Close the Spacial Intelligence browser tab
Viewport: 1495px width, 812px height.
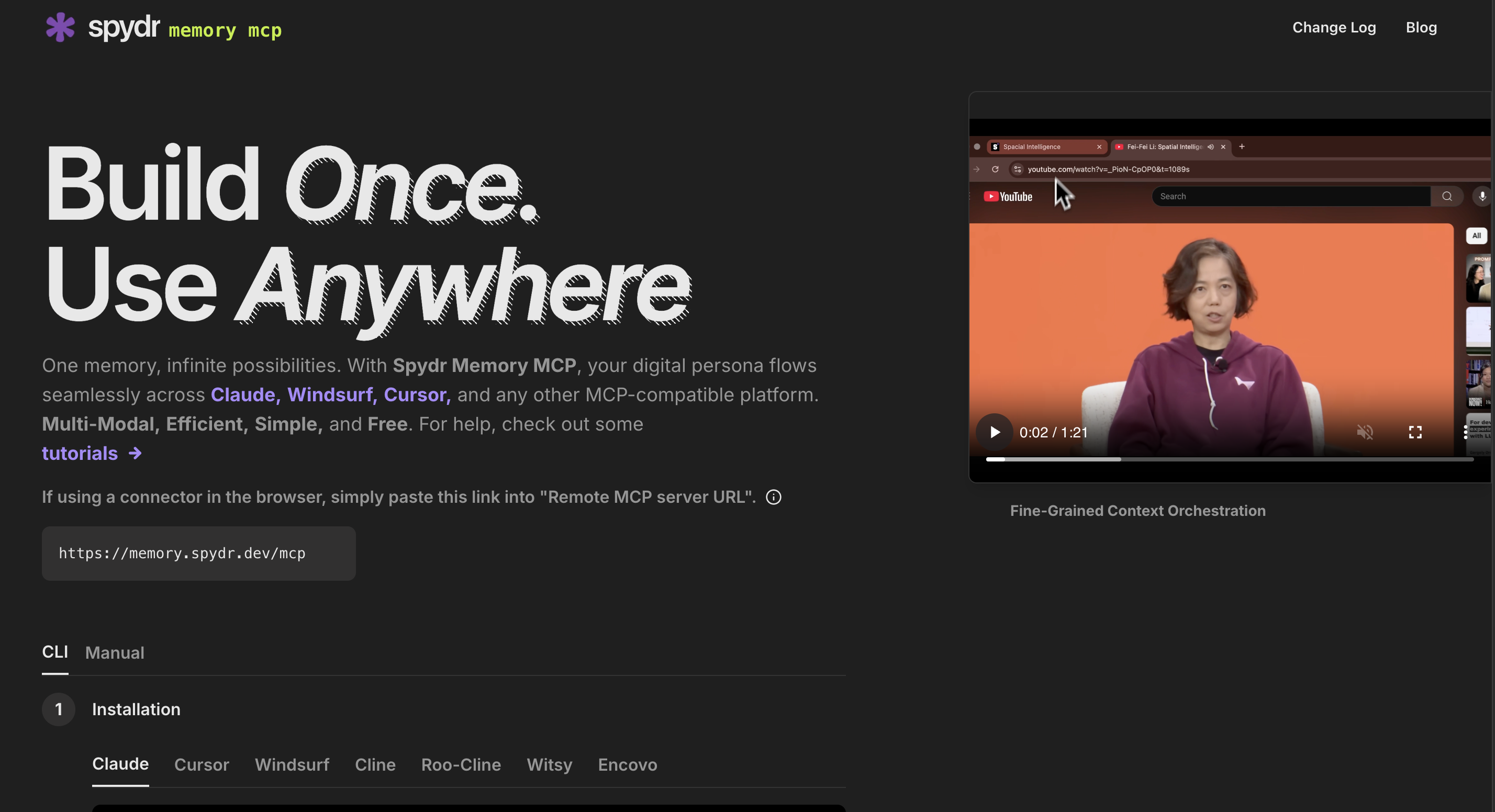coord(1099,146)
